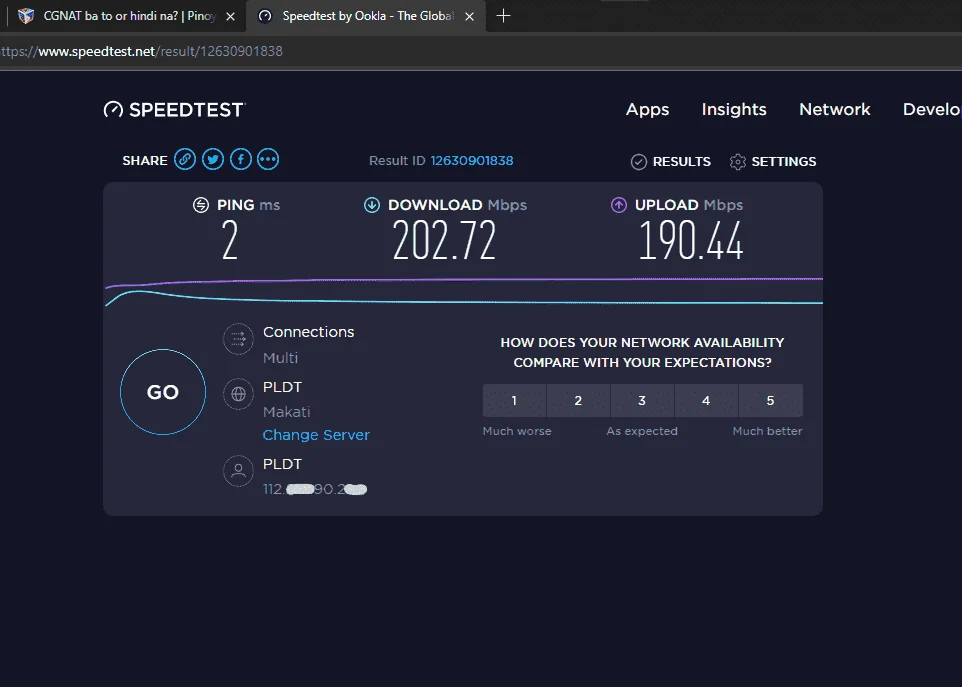
Task: Click the Speedtest logo
Action: (175, 110)
